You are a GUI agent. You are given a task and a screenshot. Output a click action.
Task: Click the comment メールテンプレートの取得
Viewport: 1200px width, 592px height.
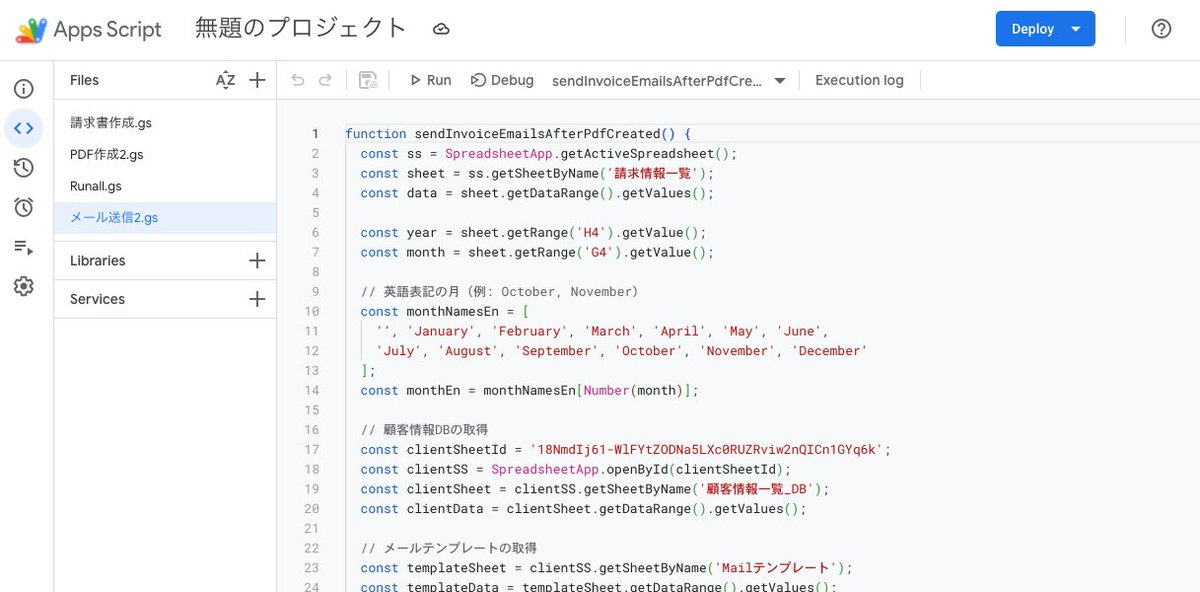pyautogui.click(x=449, y=548)
